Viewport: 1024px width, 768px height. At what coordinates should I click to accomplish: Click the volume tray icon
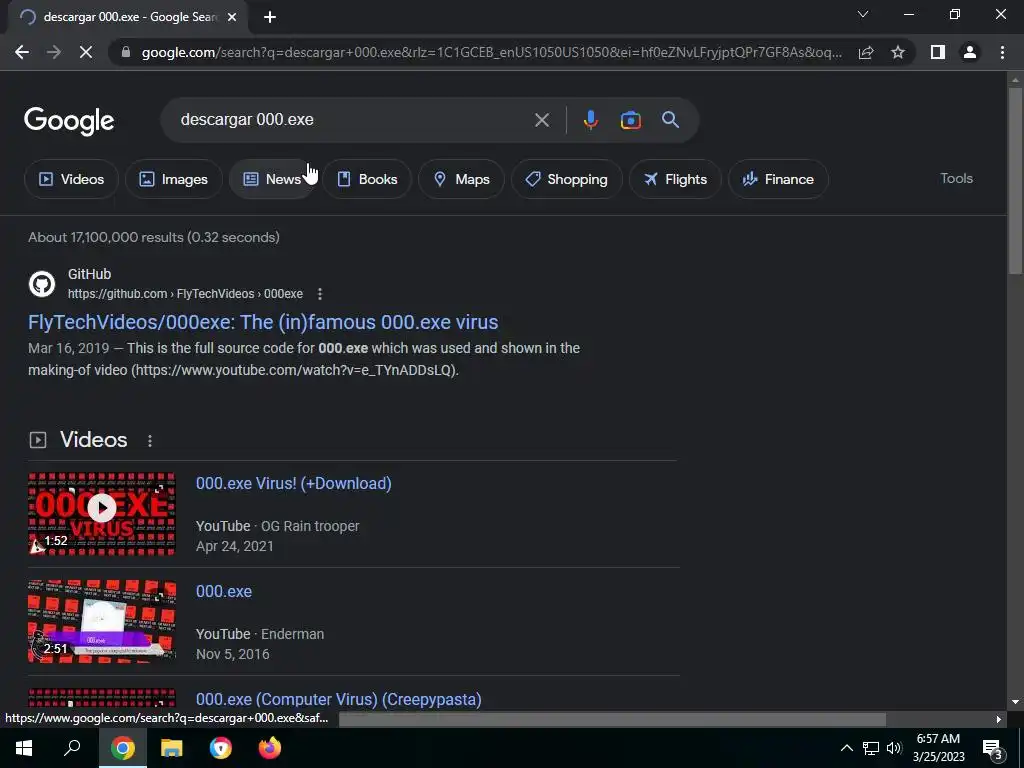point(894,748)
